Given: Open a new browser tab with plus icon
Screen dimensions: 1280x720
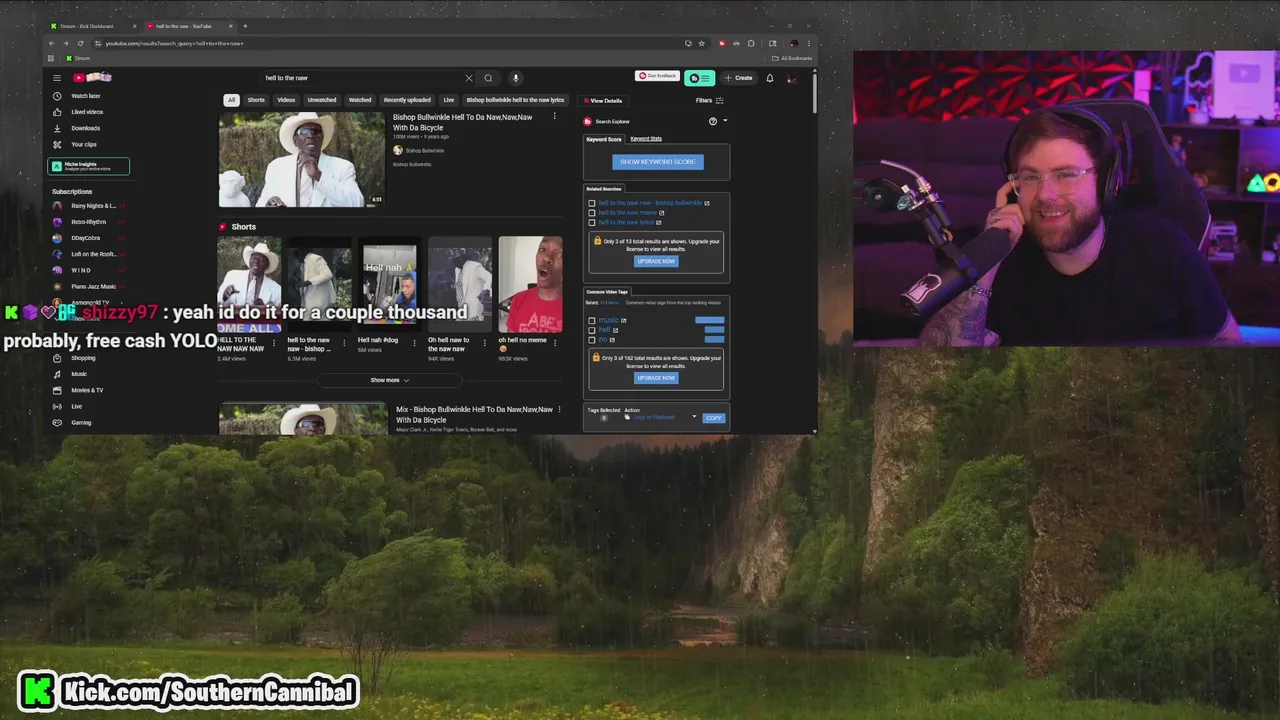Looking at the screenshot, I should tap(245, 26).
